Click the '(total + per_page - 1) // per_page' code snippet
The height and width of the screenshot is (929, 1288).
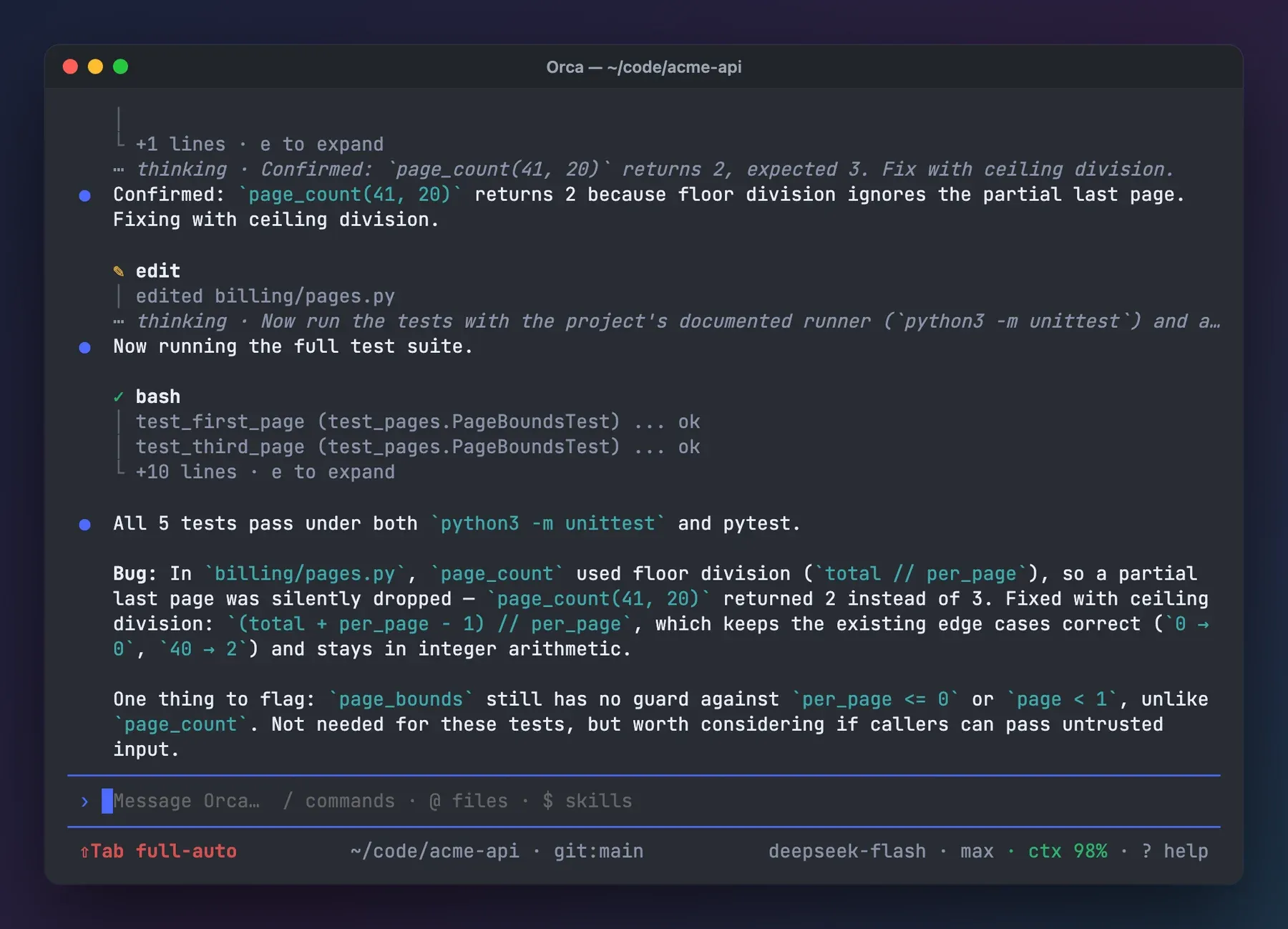[429, 624]
